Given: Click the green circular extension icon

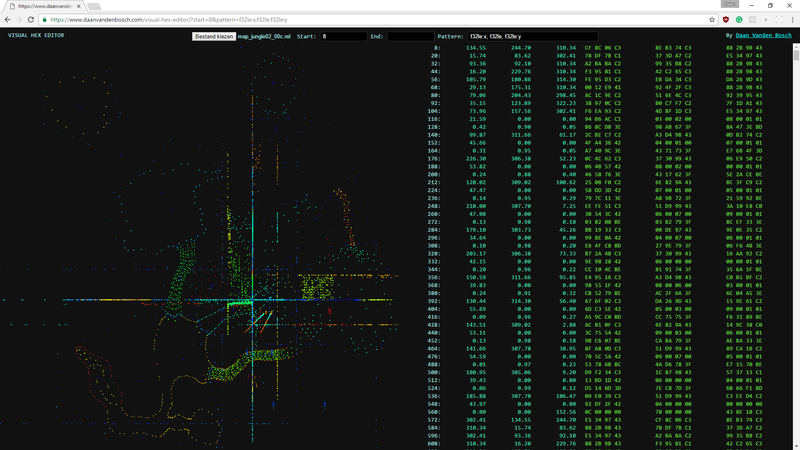Looking at the screenshot, I should point(739,19).
